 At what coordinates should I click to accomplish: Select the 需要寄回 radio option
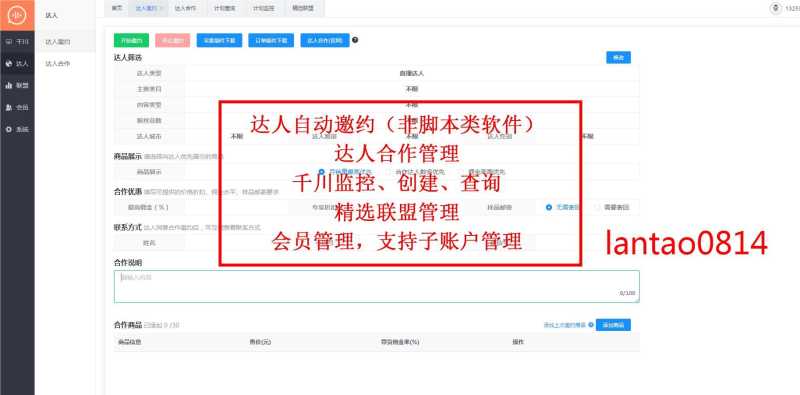click(597, 208)
